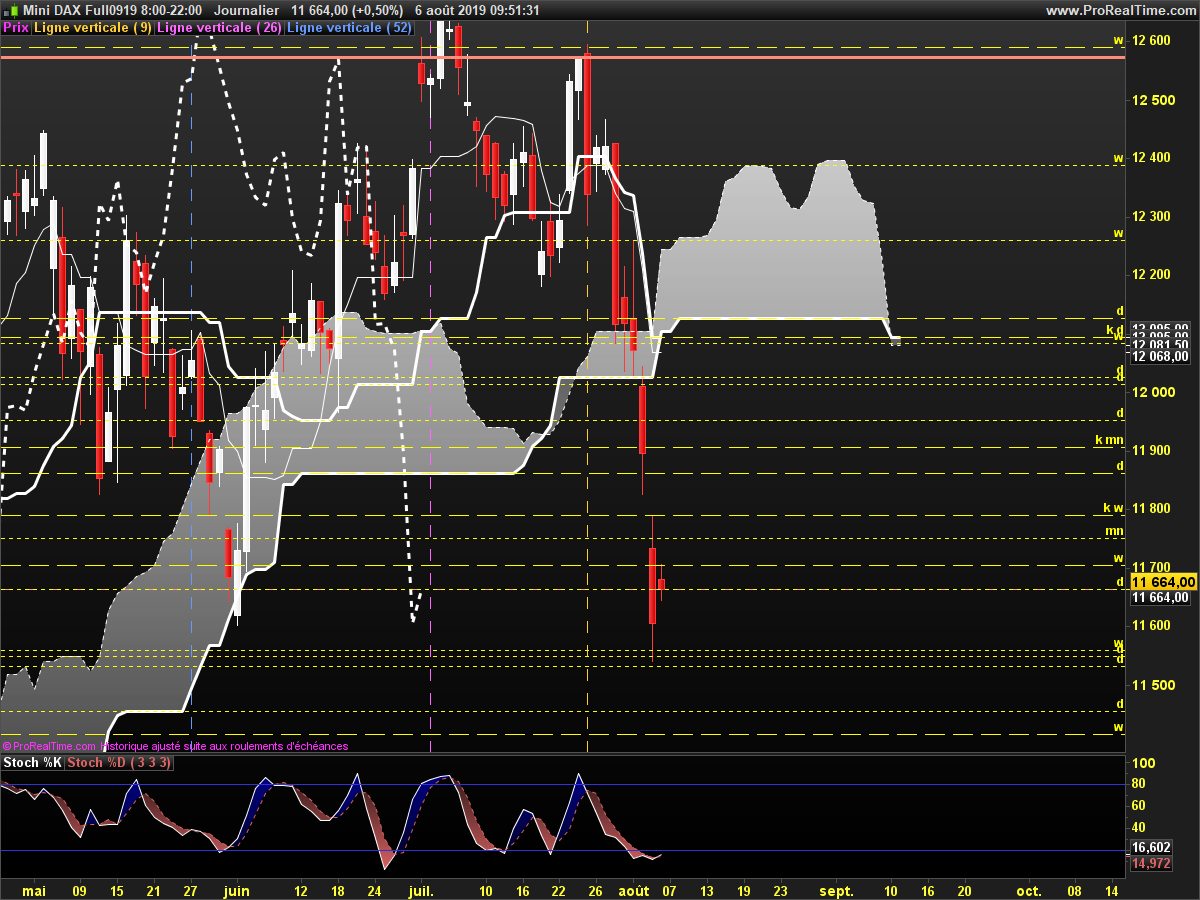Viewport: 1200px width, 900px height.
Task: Click the 40 label on stochastic axis
Action: [1139, 827]
